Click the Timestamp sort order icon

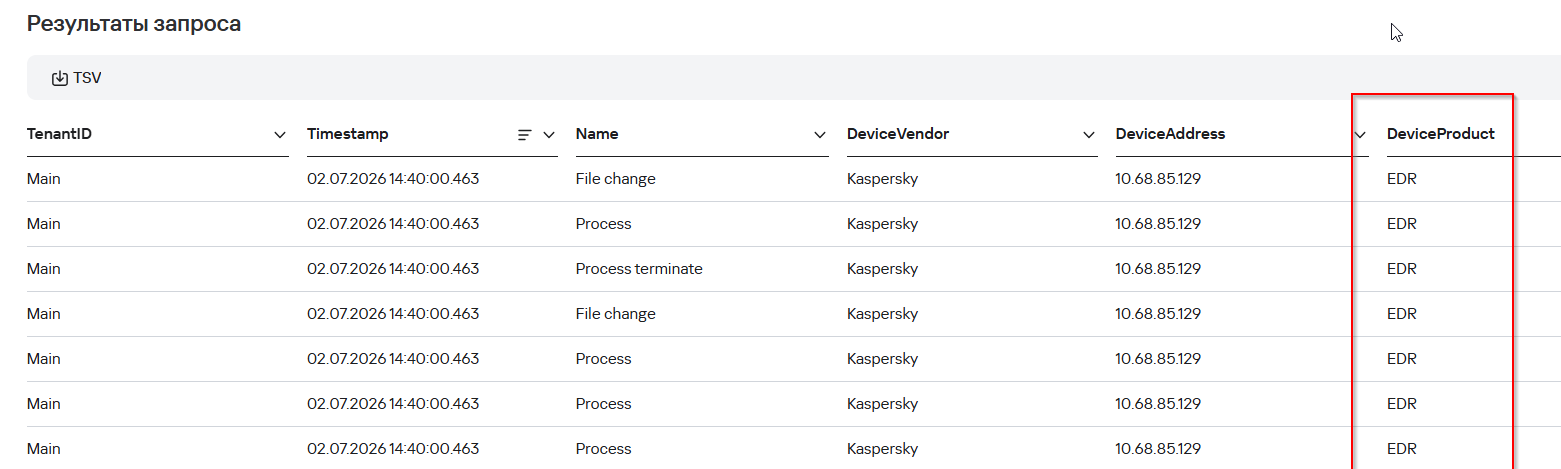[x=524, y=135]
